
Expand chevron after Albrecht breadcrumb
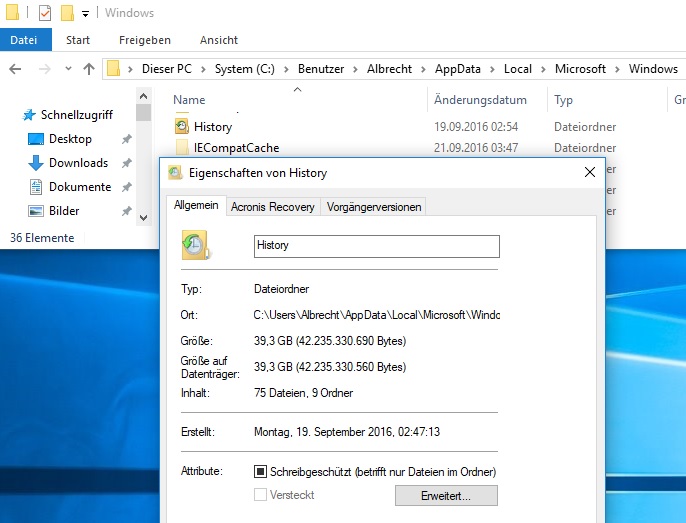point(423,69)
